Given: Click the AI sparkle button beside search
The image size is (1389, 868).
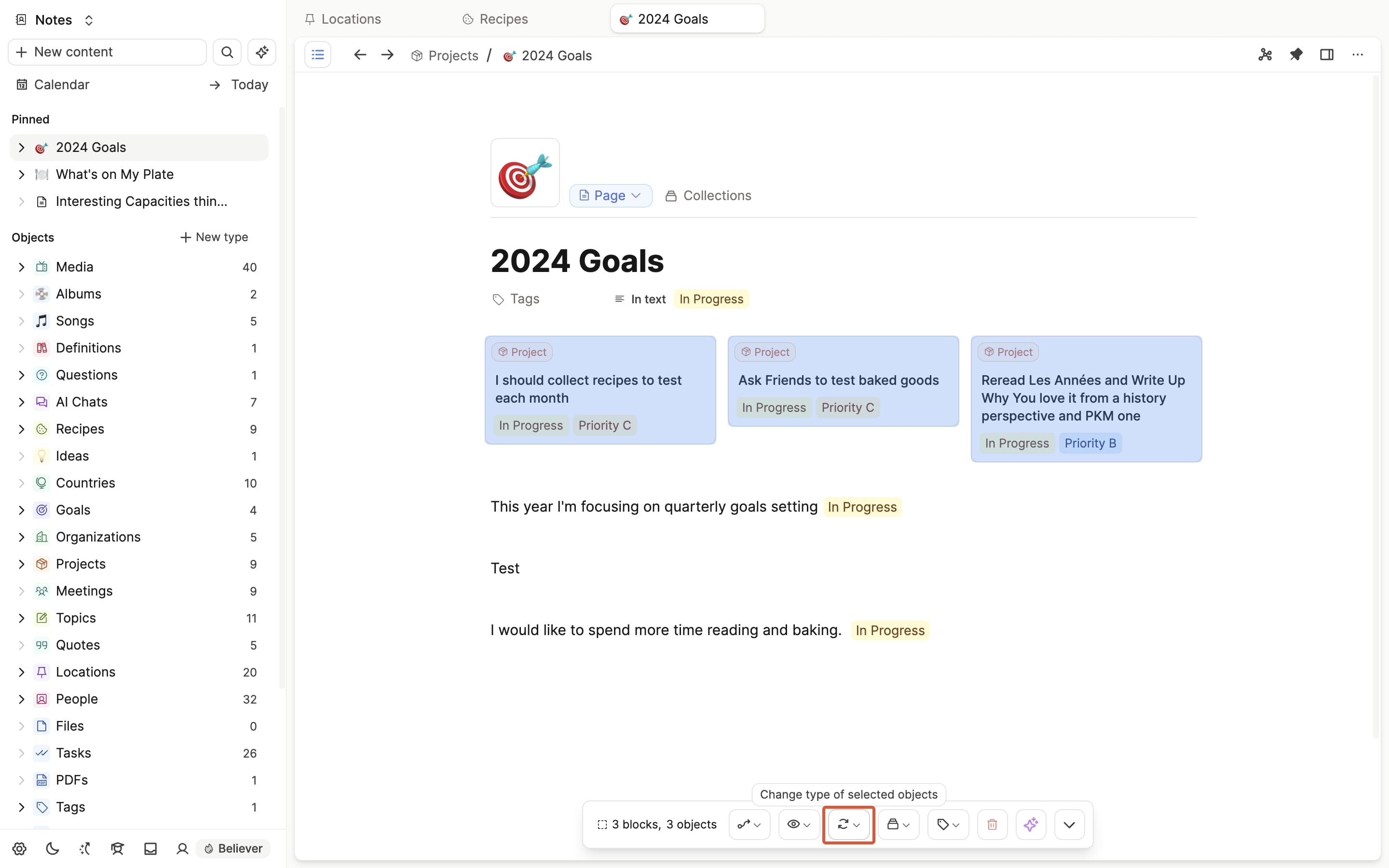Looking at the screenshot, I should [x=262, y=52].
